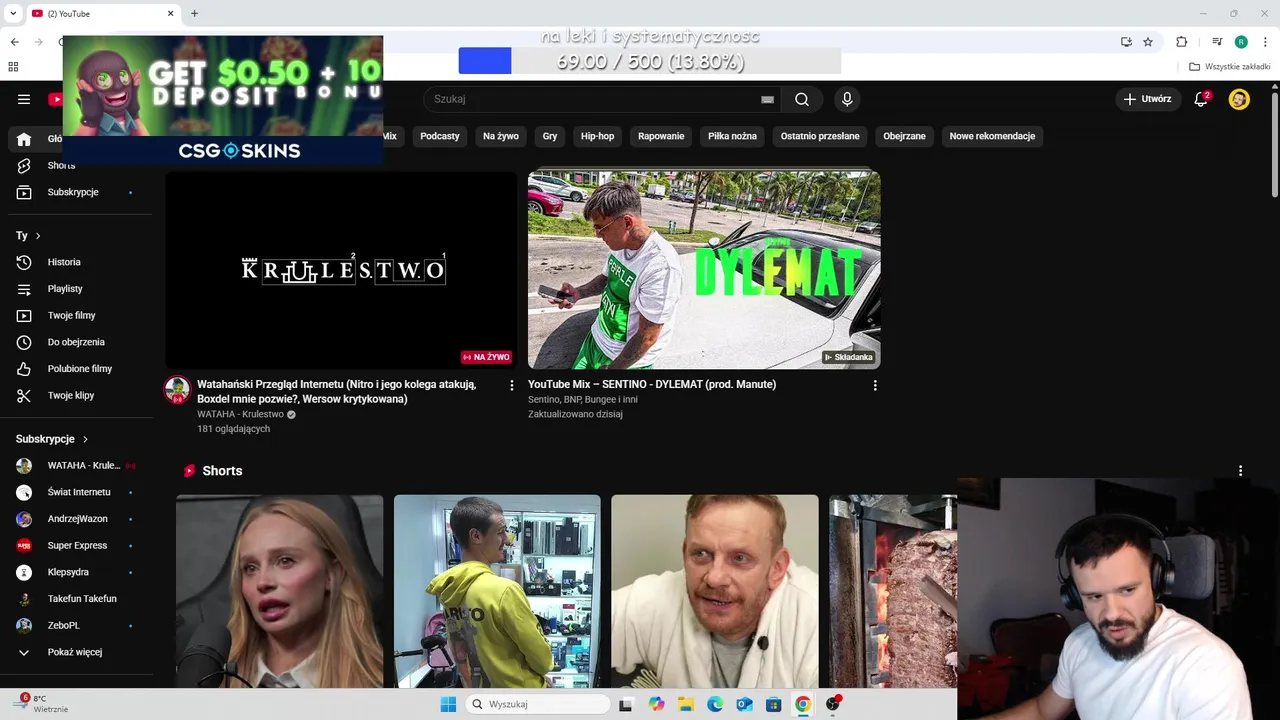Open Microsoft Edge from the taskbar
This screenshot has width=1280, height=720.
tap(715, 704)
